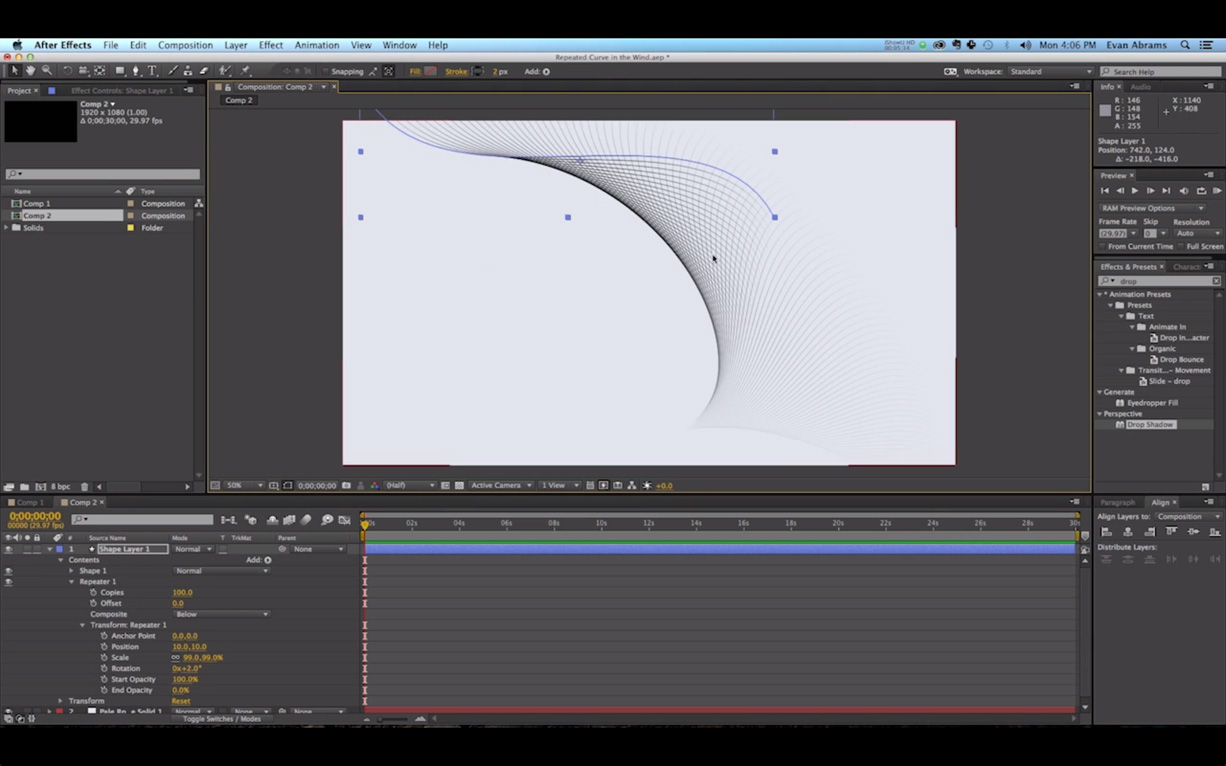The width and height of the screenshot is (1226, 766).
Task: Select the Rectangle shape tool
Action: [x=119, y=71]
